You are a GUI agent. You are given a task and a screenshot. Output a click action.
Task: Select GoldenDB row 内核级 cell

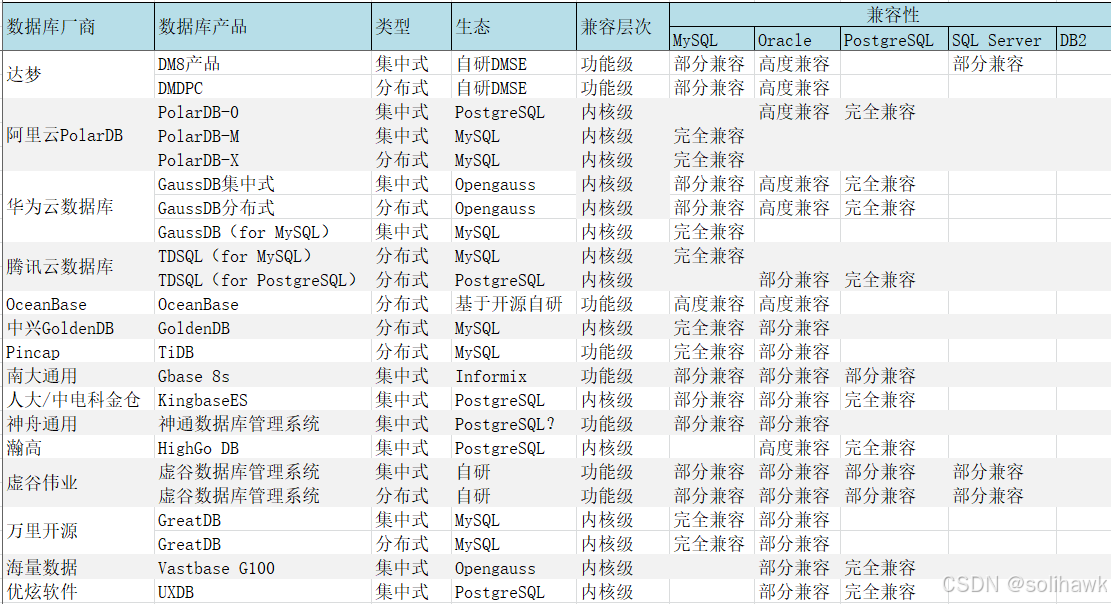(x=623, y=328)
